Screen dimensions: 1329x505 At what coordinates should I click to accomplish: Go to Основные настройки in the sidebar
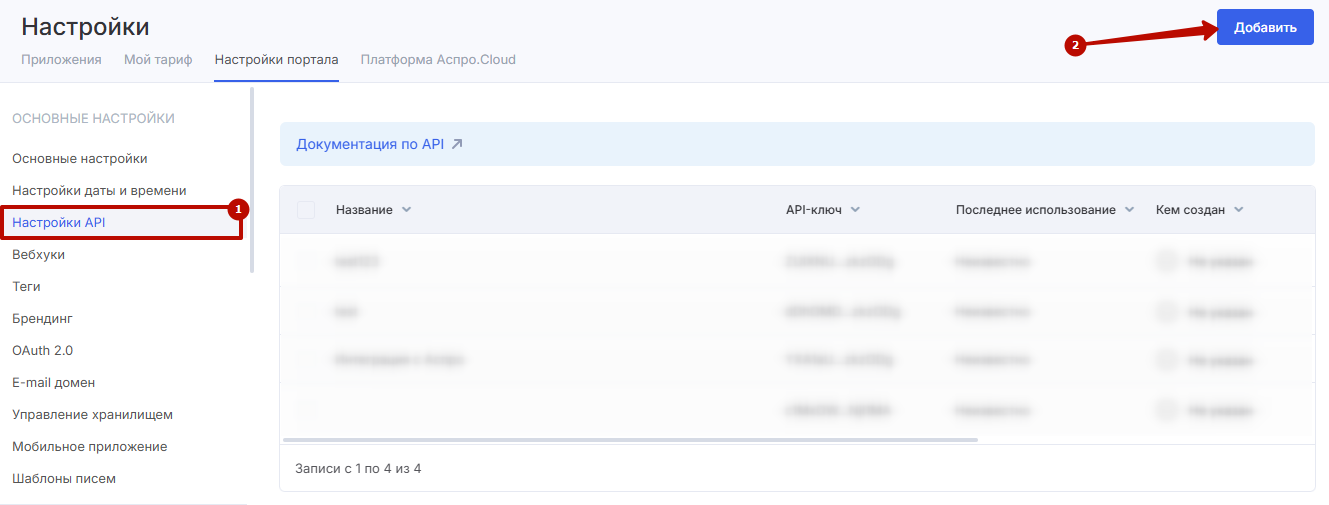(80, 158)
